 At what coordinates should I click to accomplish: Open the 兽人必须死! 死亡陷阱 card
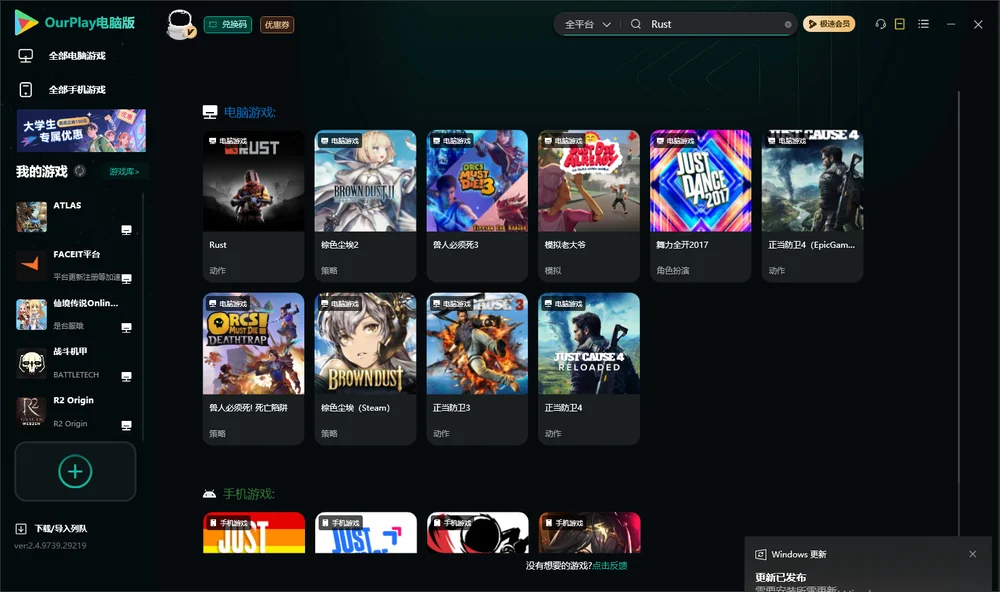tap(253, 369)
